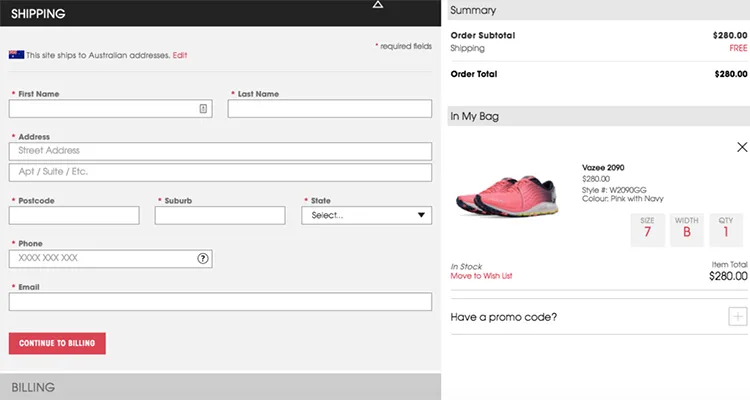Select the Postcode input box
The height and width of the screenshot is (400, 750).
point(74,215)
